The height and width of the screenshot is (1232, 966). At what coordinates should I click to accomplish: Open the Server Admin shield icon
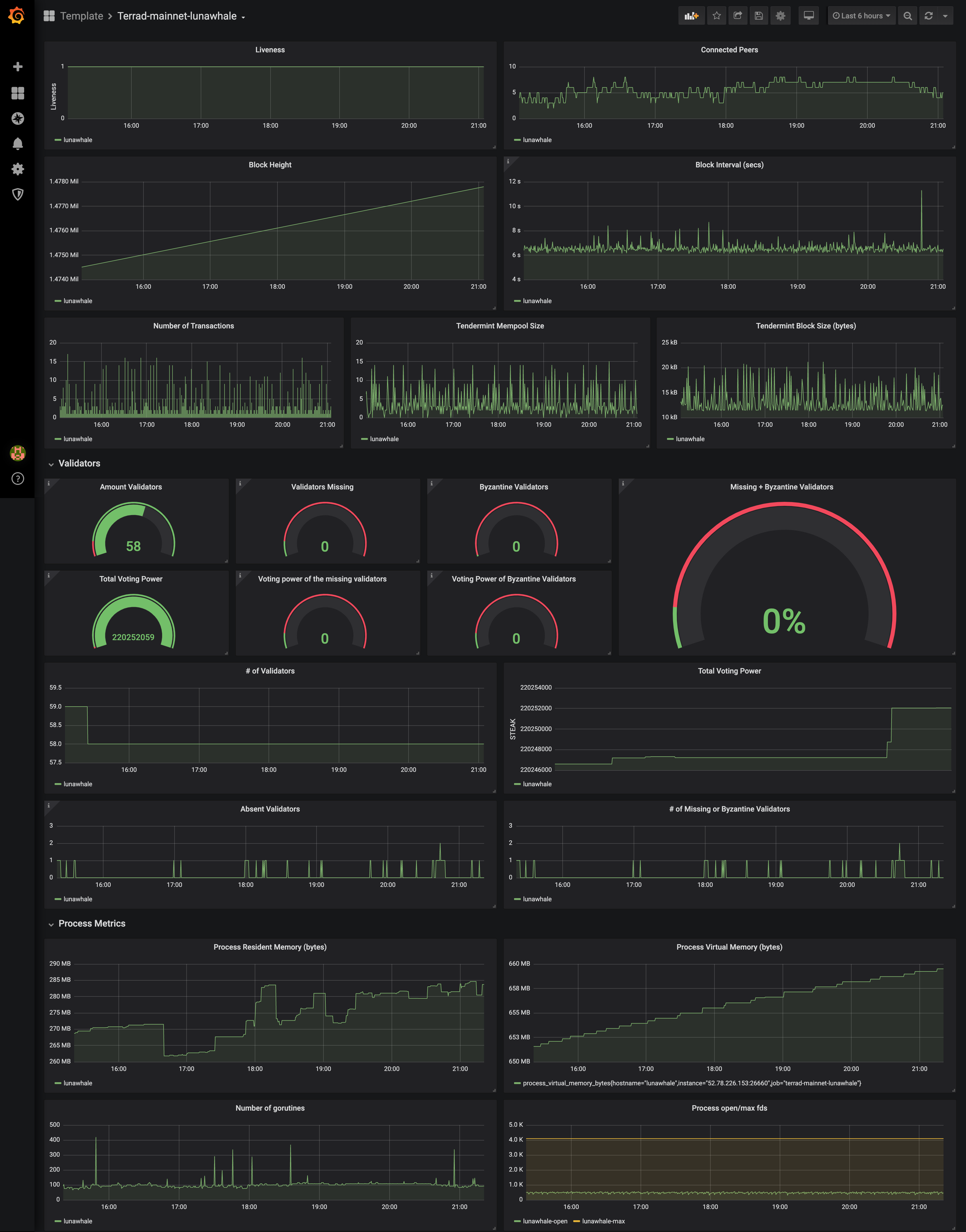coord(18,195)
